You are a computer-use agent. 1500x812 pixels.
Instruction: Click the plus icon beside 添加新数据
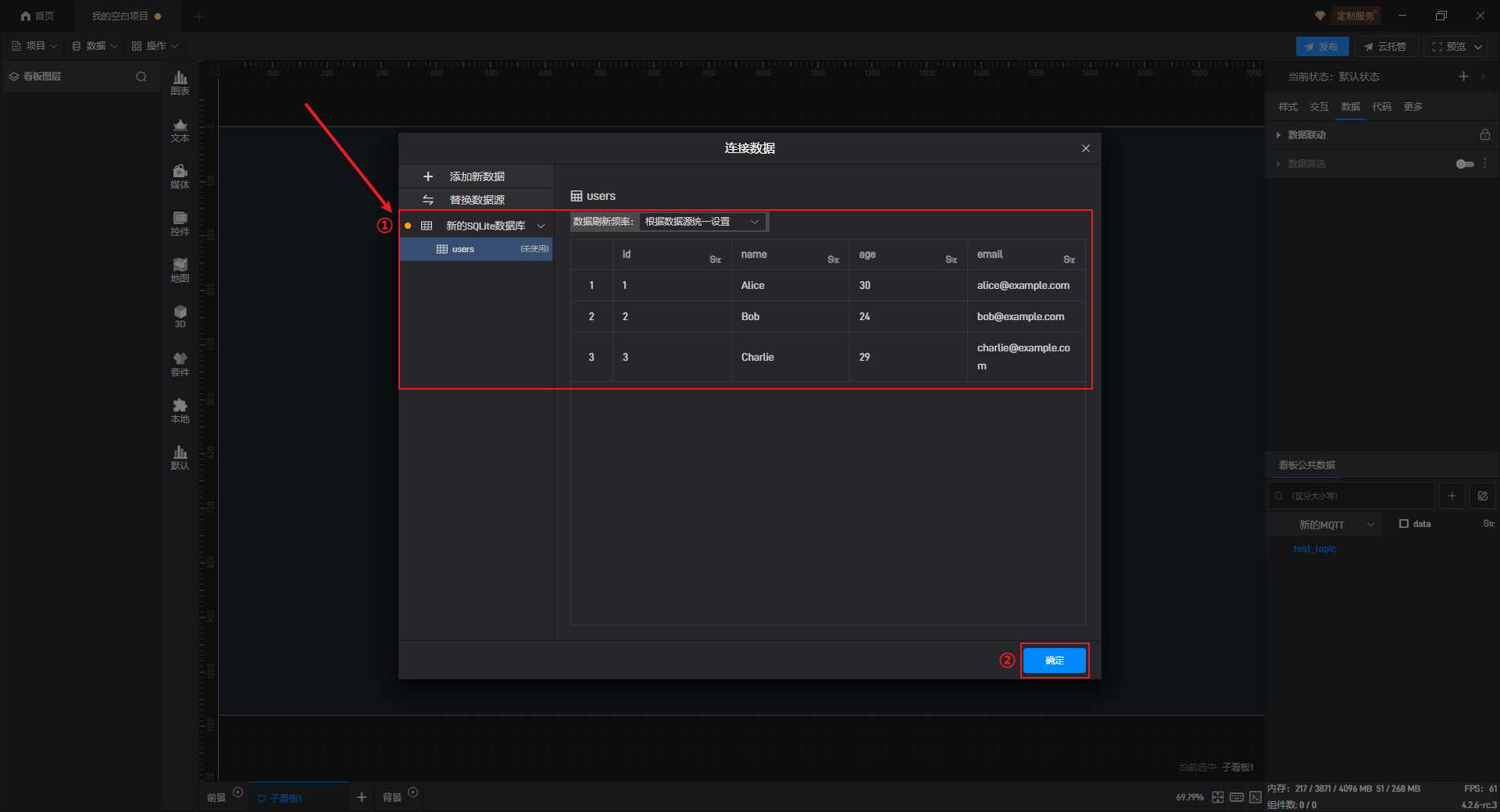[x=427, y=176]
